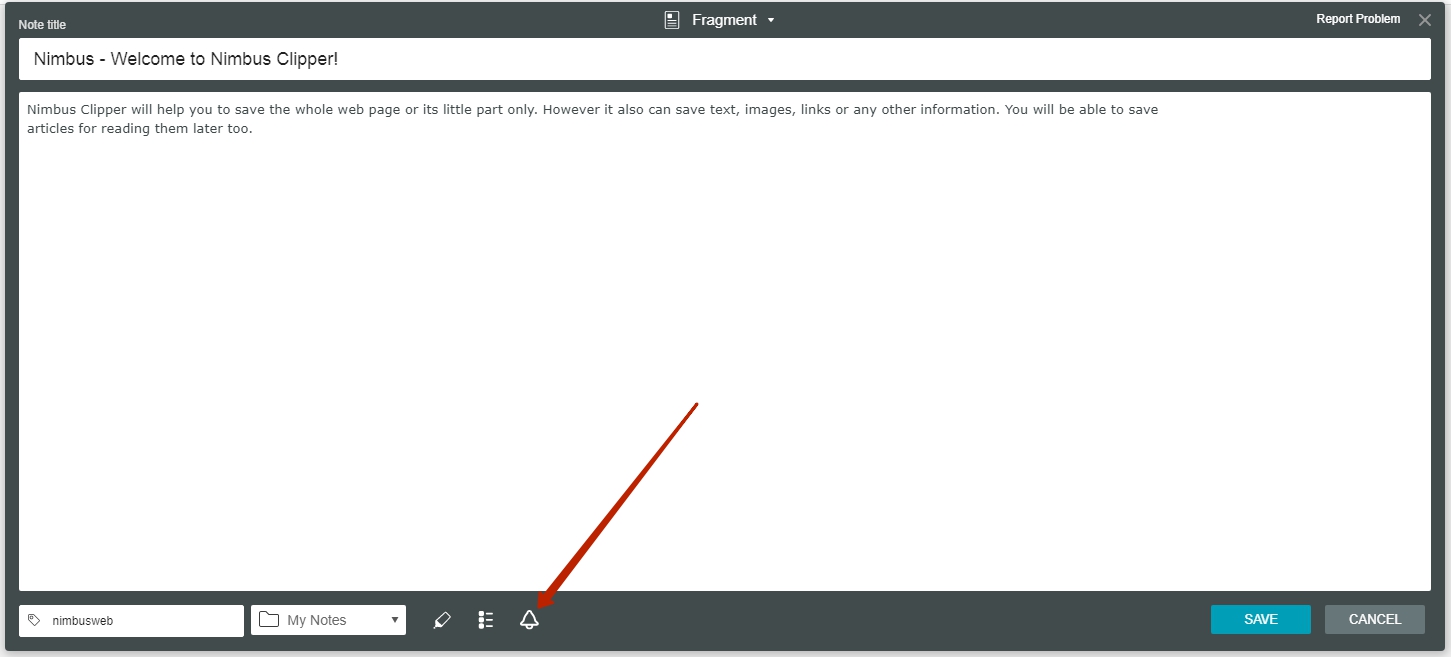The image size is (1451, 657).
Task: Click the tag icon beside nimbusweb
Action: [34, 620]
